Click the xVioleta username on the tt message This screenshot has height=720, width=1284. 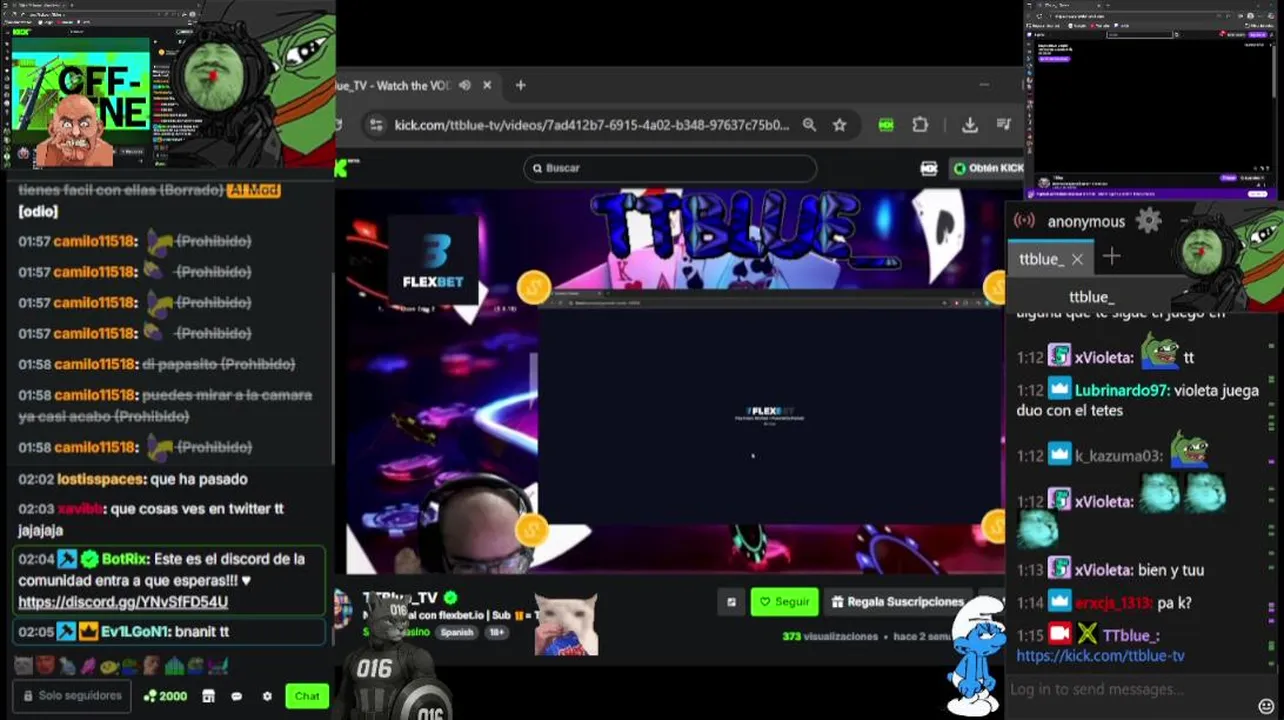click(1104, 357)
